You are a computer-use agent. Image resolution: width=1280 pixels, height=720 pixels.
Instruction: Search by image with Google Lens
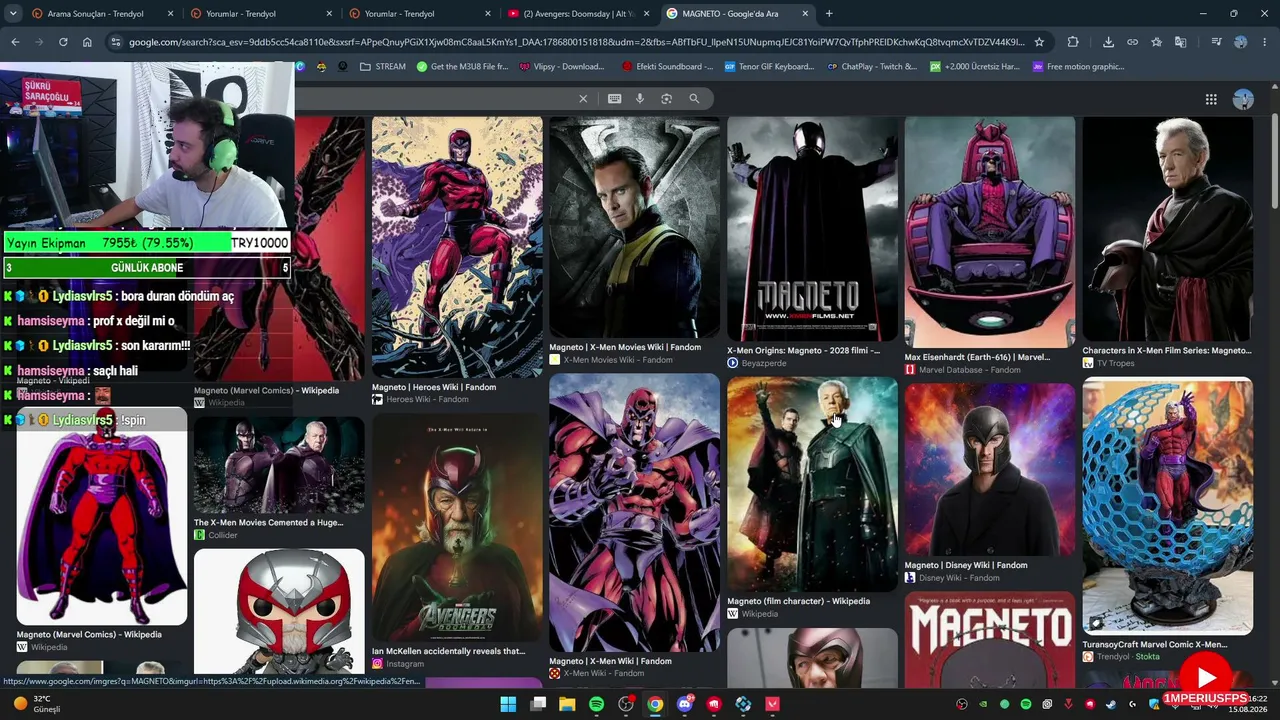666,98
